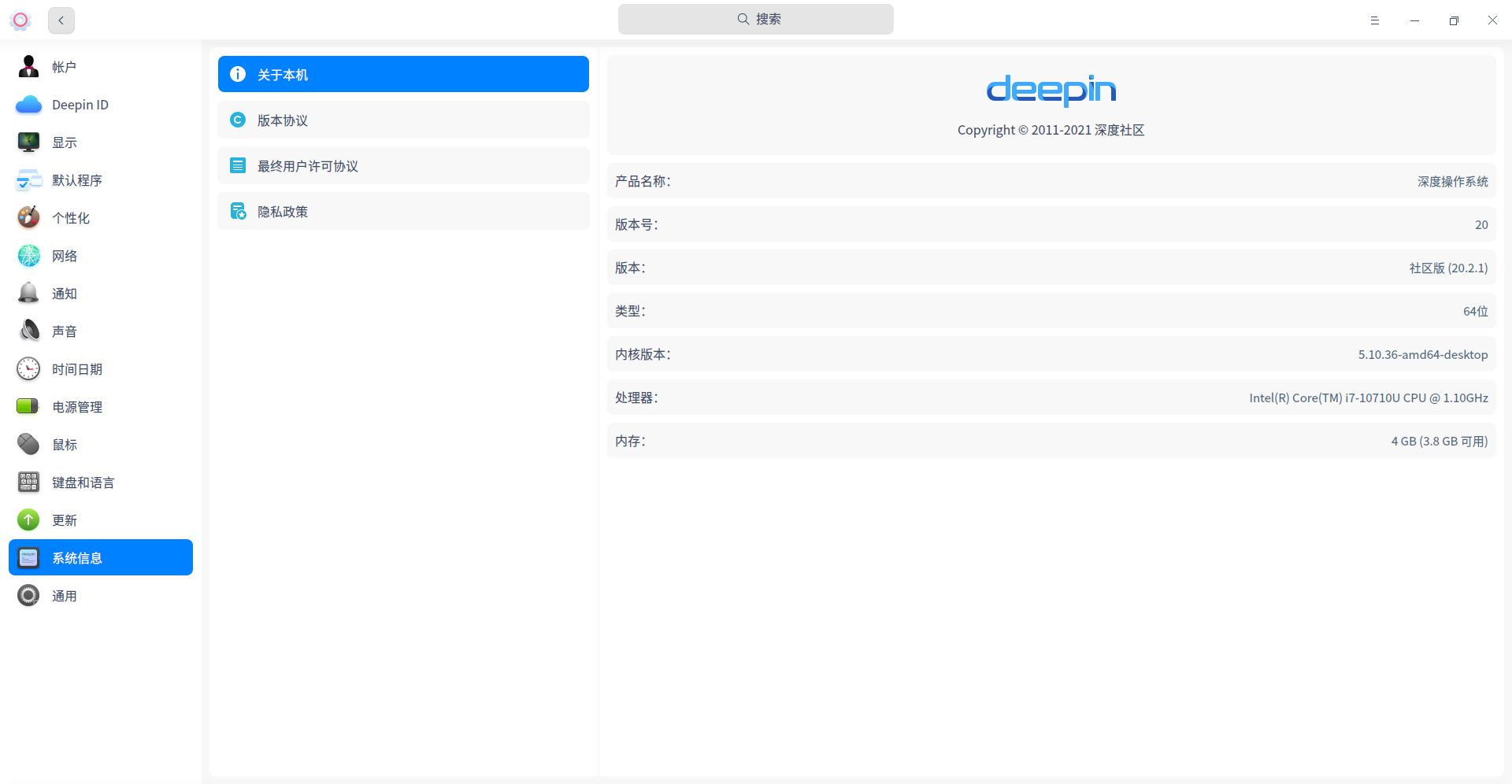
Task: Open the 帐户 (Accounts) settings icon
Action: point(28,67)
